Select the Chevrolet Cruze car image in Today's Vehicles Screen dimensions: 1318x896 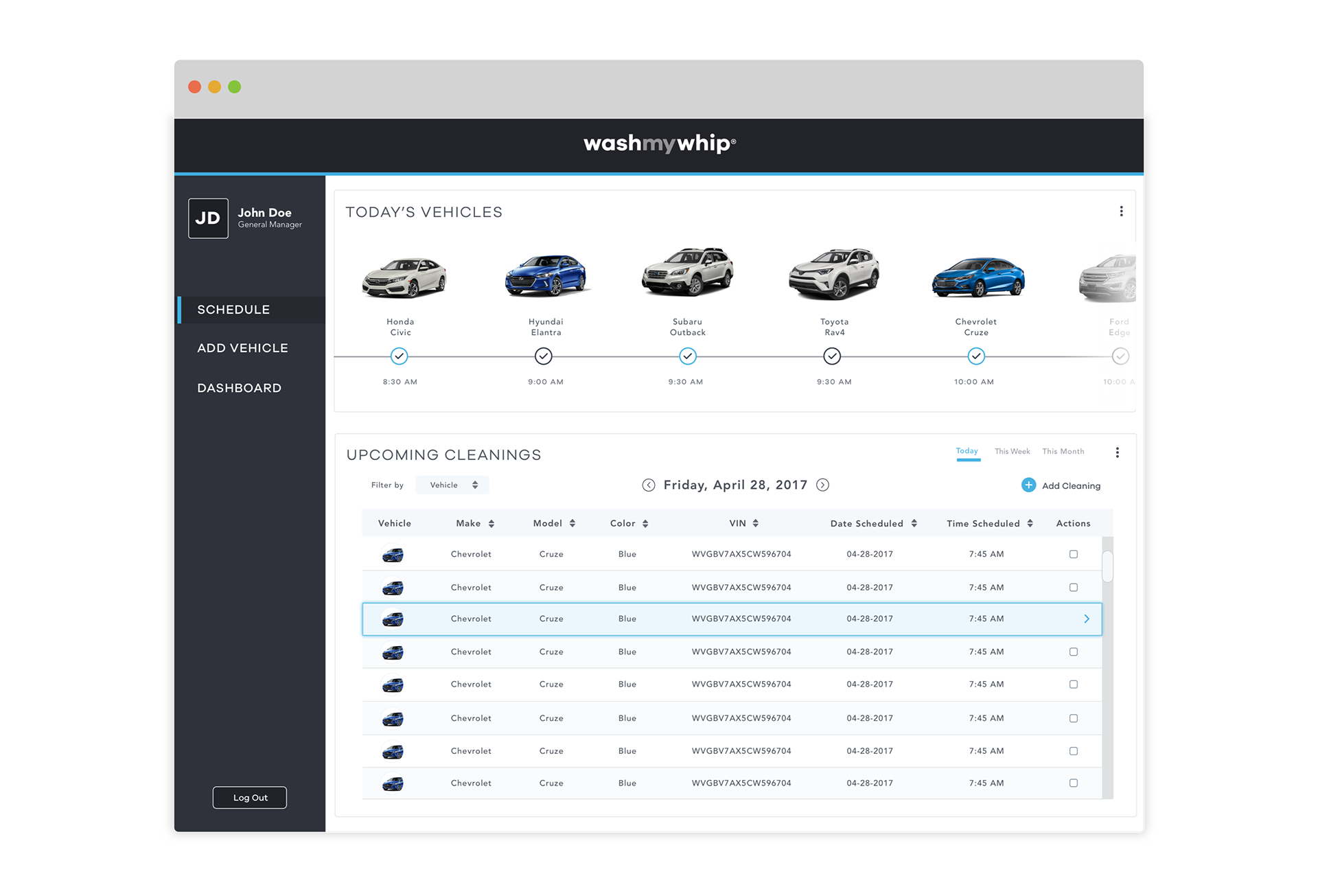tap(978, 277)
